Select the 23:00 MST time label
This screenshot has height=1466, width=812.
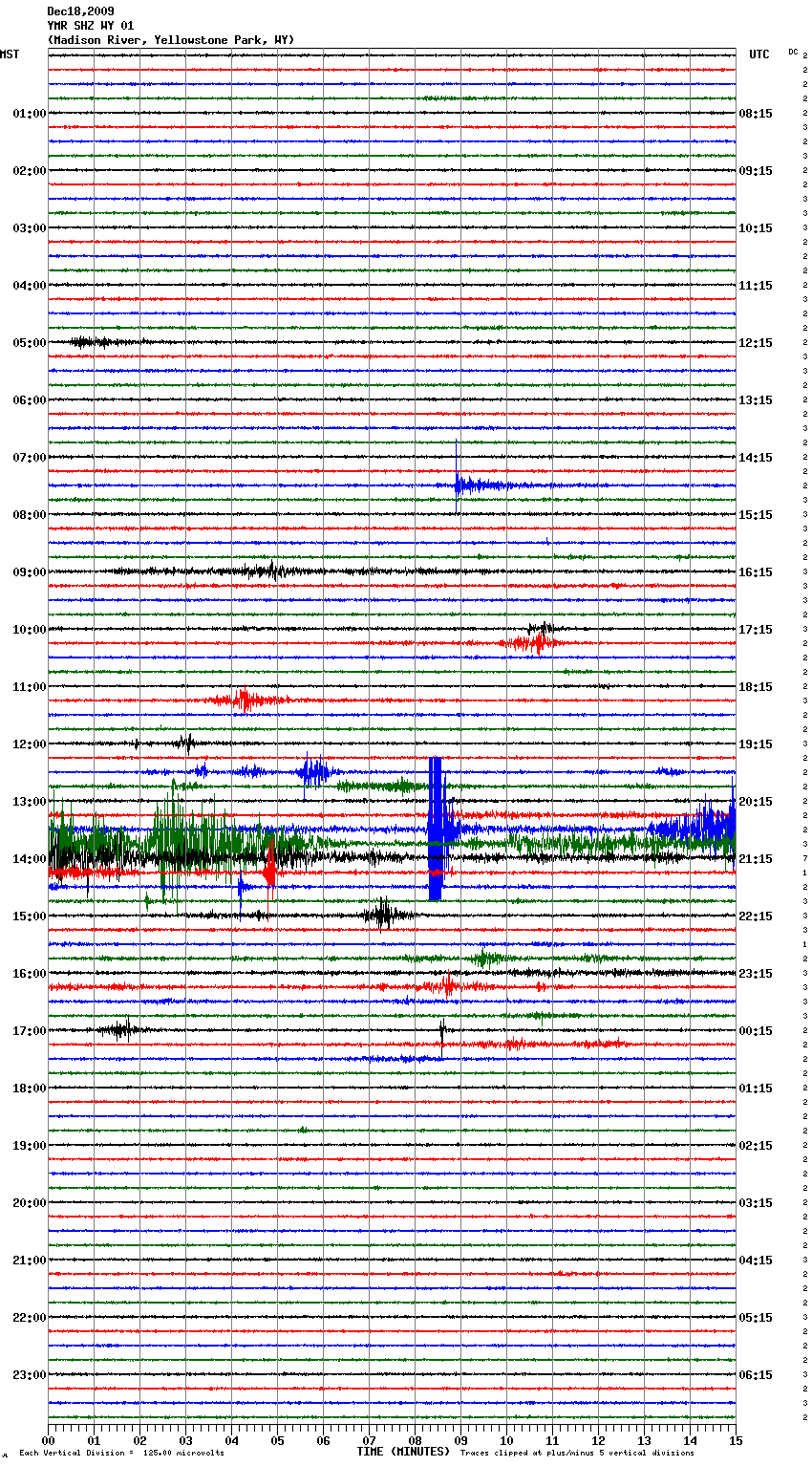[x=30, y=1375]
